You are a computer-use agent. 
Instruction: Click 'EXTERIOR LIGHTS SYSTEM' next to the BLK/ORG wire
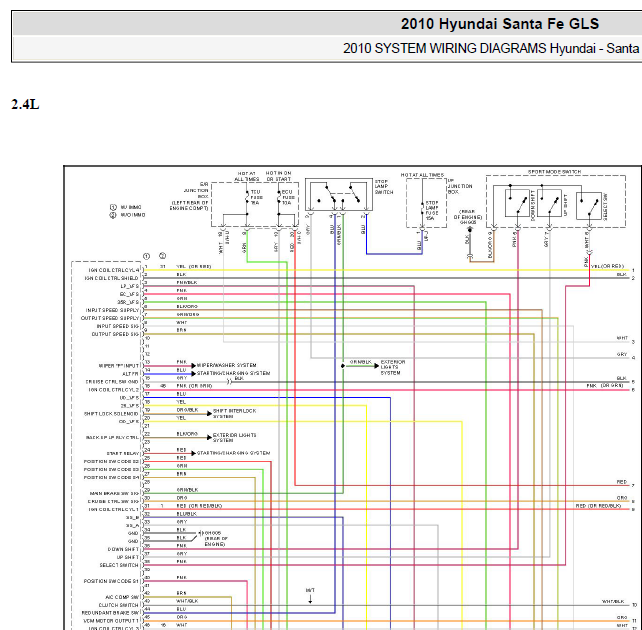click(234, 438)
